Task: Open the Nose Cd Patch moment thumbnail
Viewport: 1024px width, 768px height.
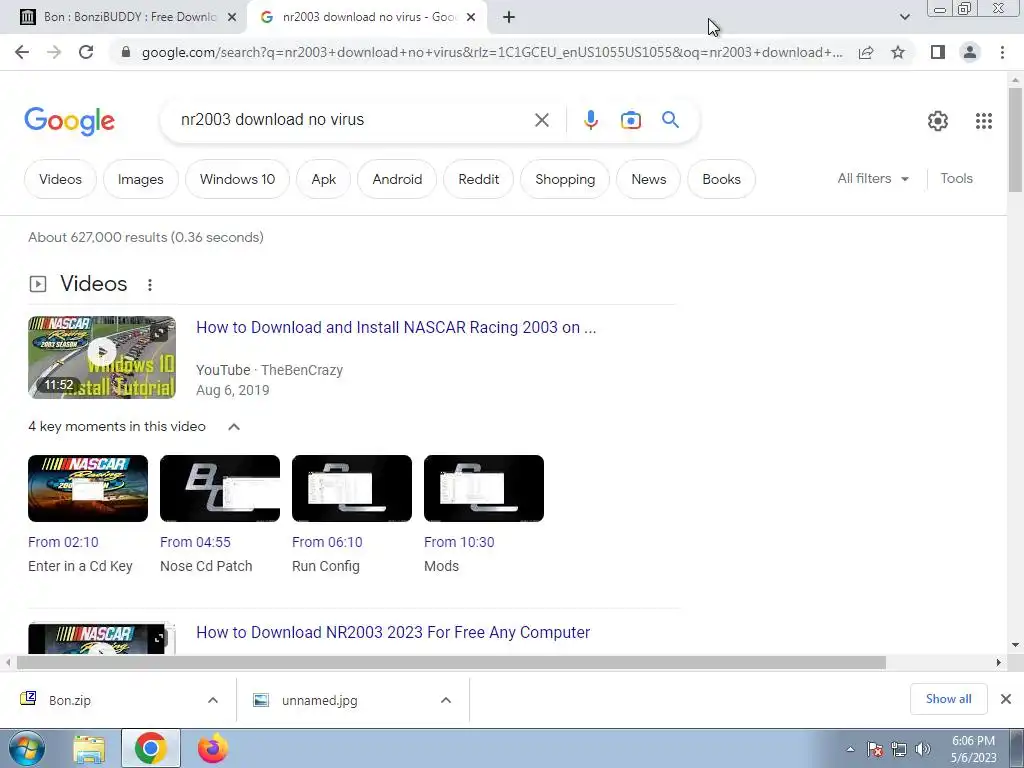Action: (220, 488)
